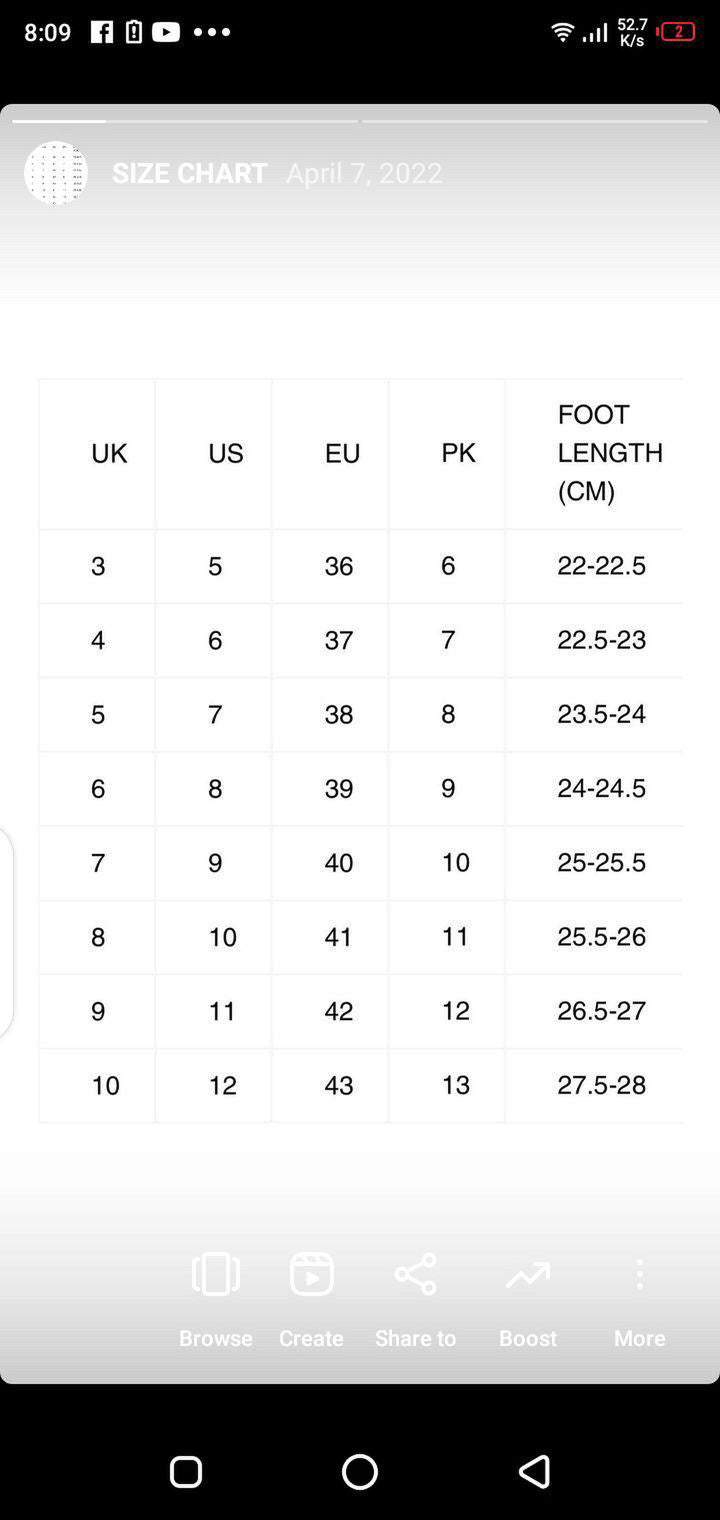Open recent apps square button
Viewport: 720px width, 1520px height.
tap(186, 1471)
